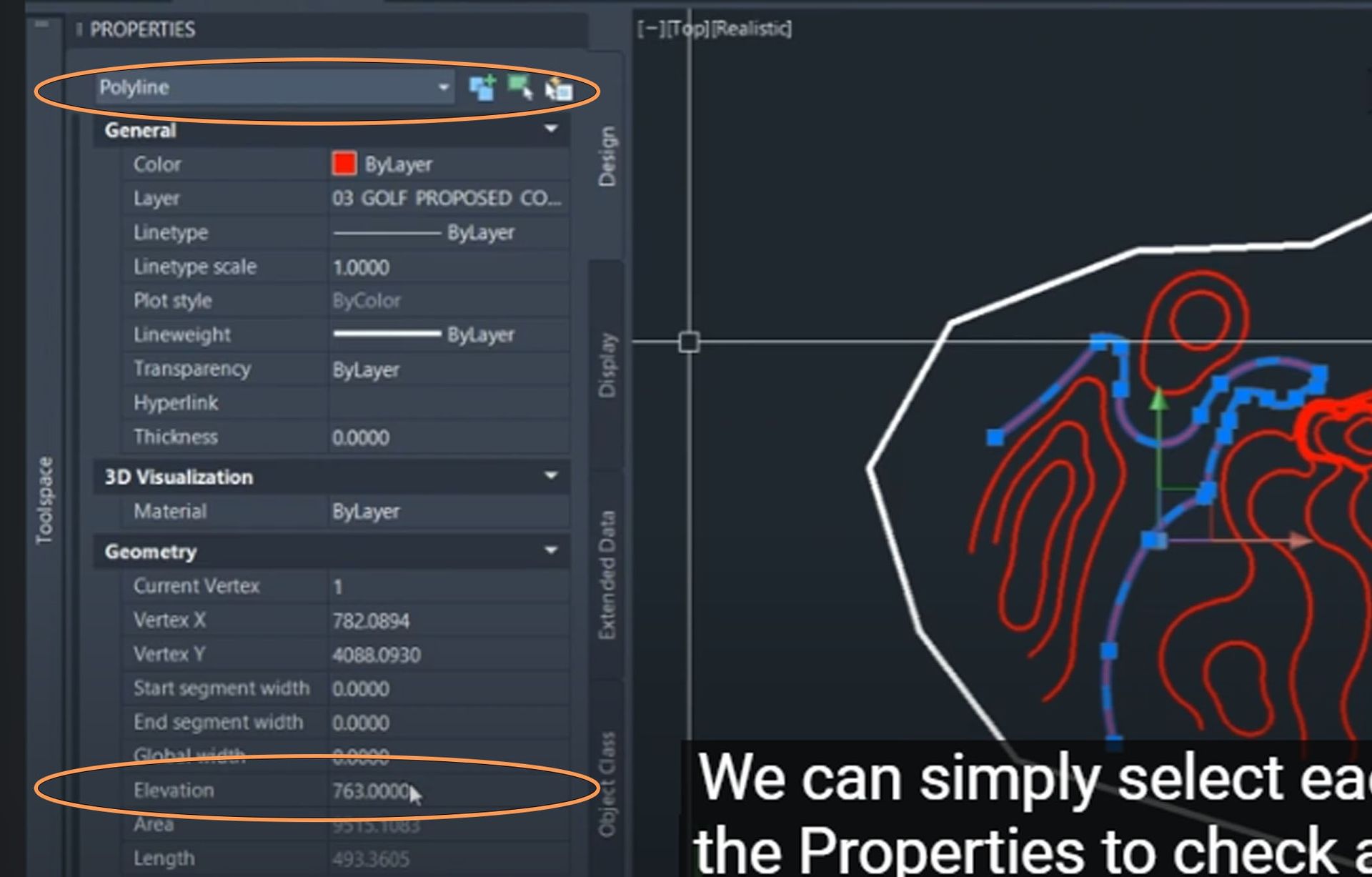Click the green Y-axis gizmo arrow
The image size is (1372, 877).
1158,398
